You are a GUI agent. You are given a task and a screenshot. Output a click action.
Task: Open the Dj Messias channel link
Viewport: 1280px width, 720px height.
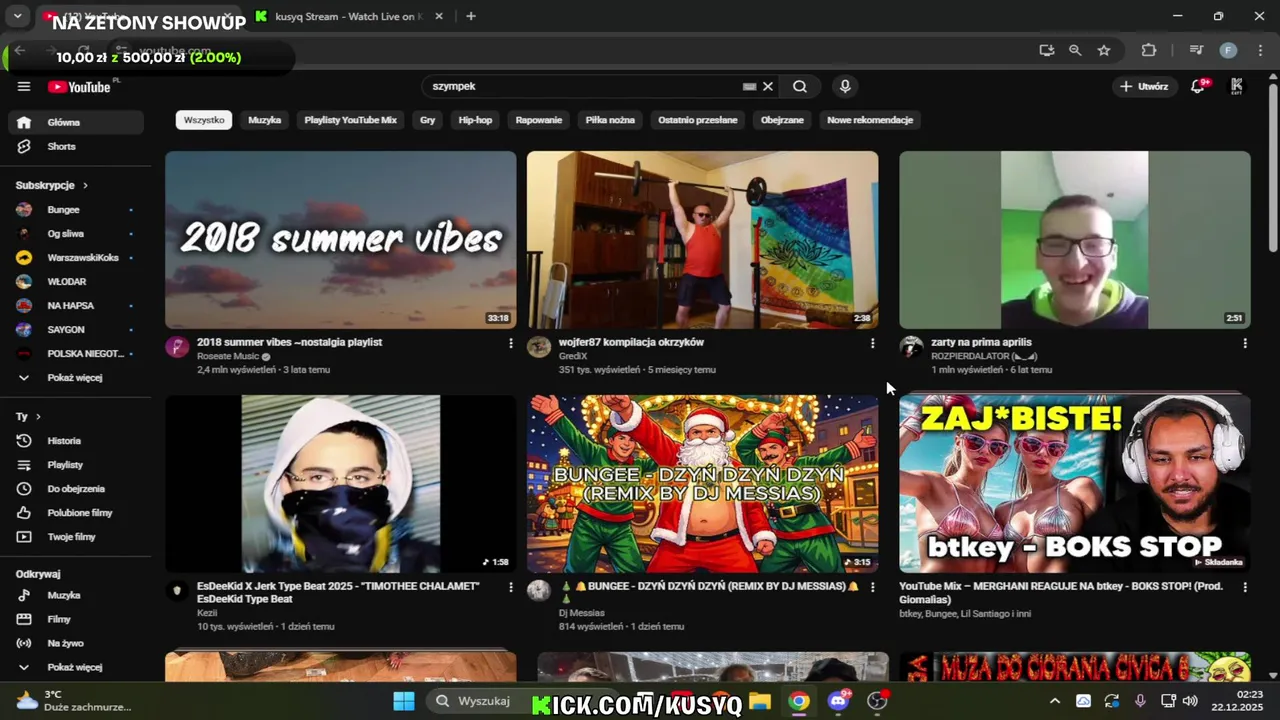point(582,613)
